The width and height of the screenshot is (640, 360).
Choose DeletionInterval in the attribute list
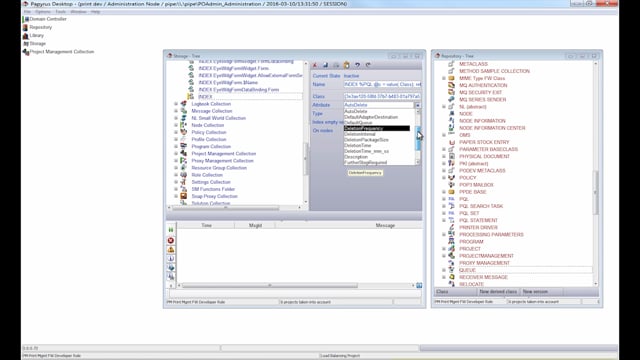point(379,134)
